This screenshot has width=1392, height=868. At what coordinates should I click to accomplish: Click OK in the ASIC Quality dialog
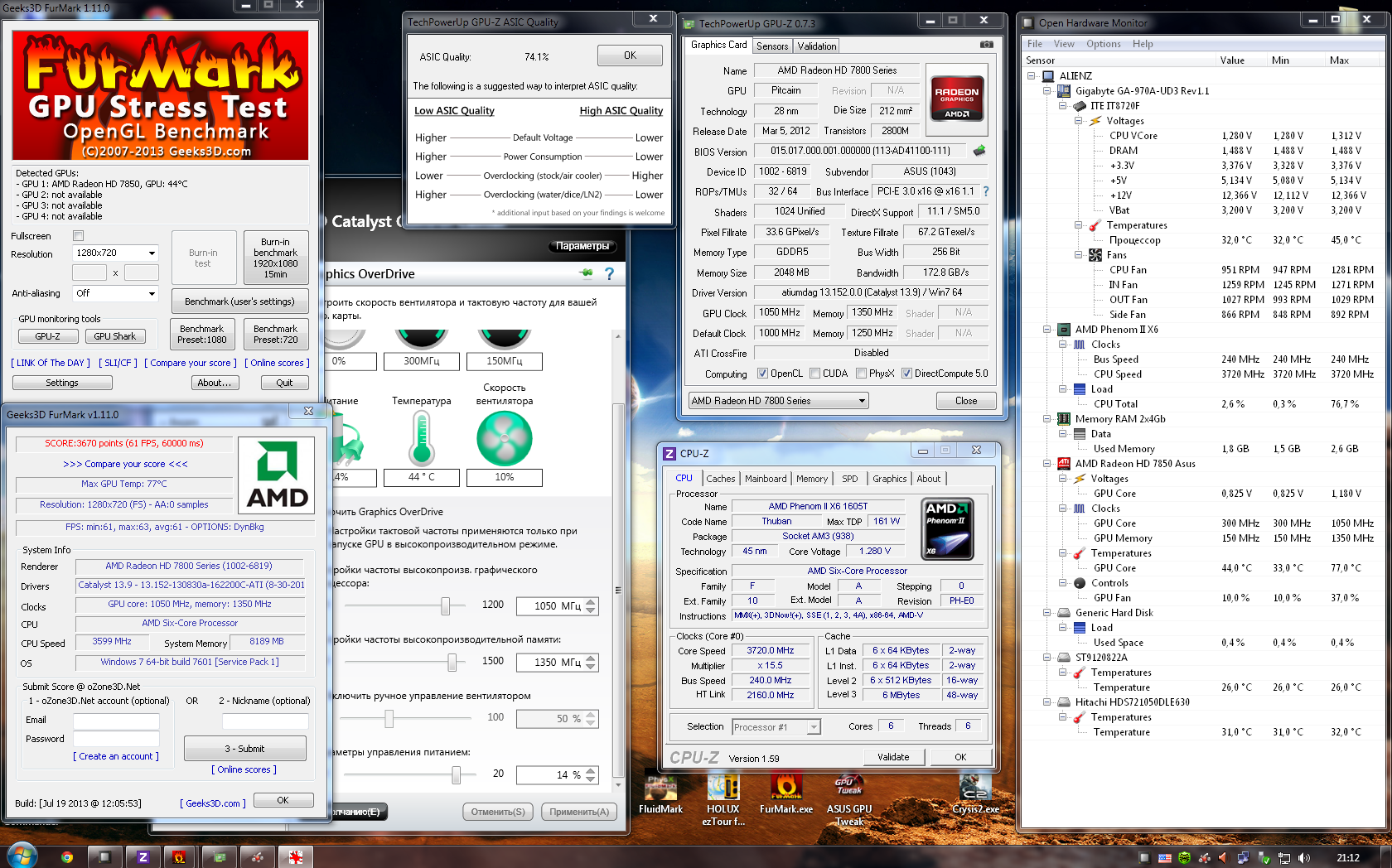click(x=630, y=55)
